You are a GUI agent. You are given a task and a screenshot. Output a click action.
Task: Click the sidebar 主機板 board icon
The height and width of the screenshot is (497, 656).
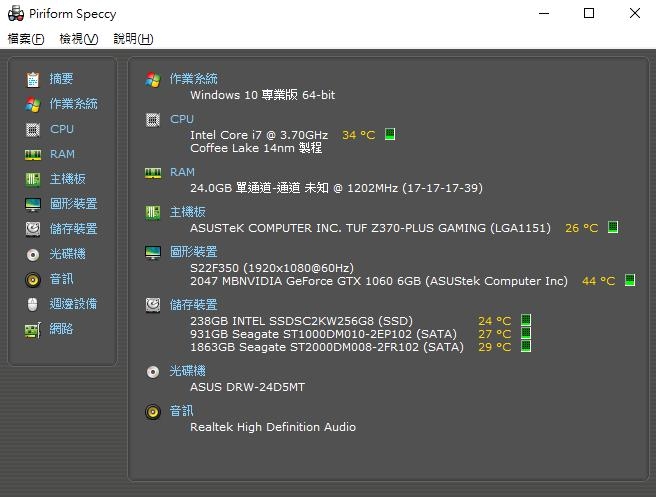click(33, 180)
